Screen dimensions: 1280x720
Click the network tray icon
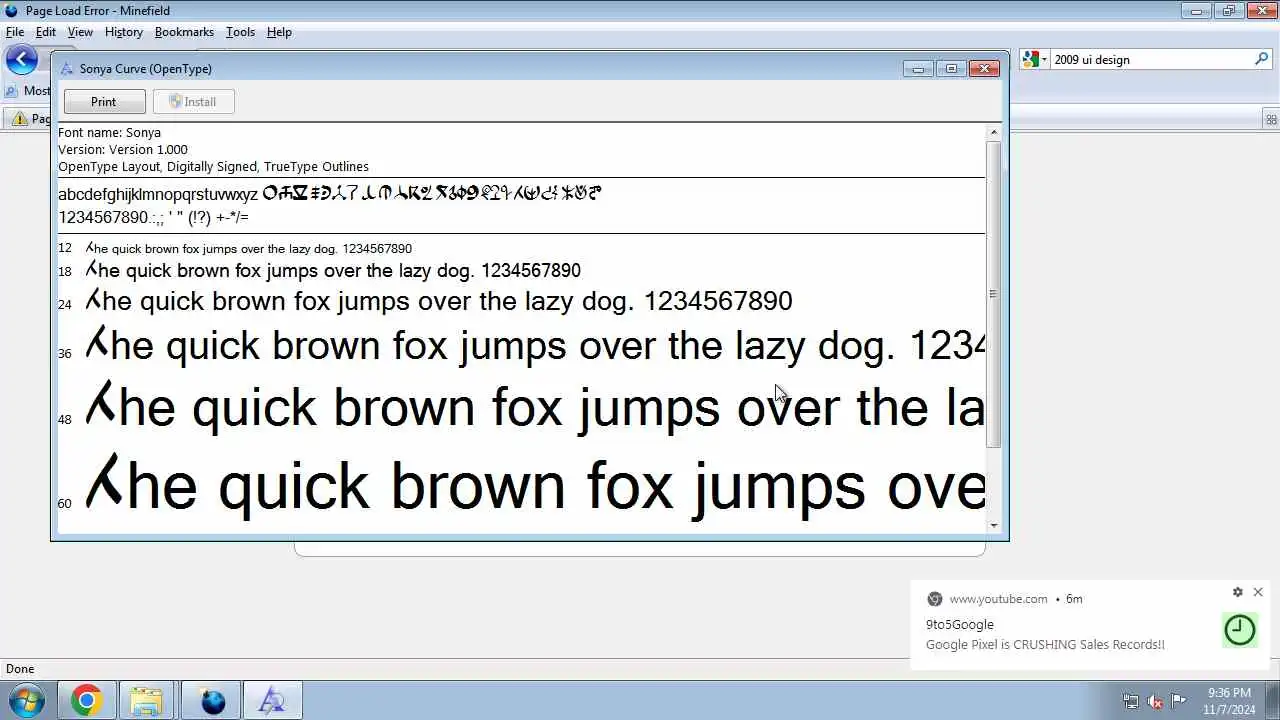[x=1131, y=701]
